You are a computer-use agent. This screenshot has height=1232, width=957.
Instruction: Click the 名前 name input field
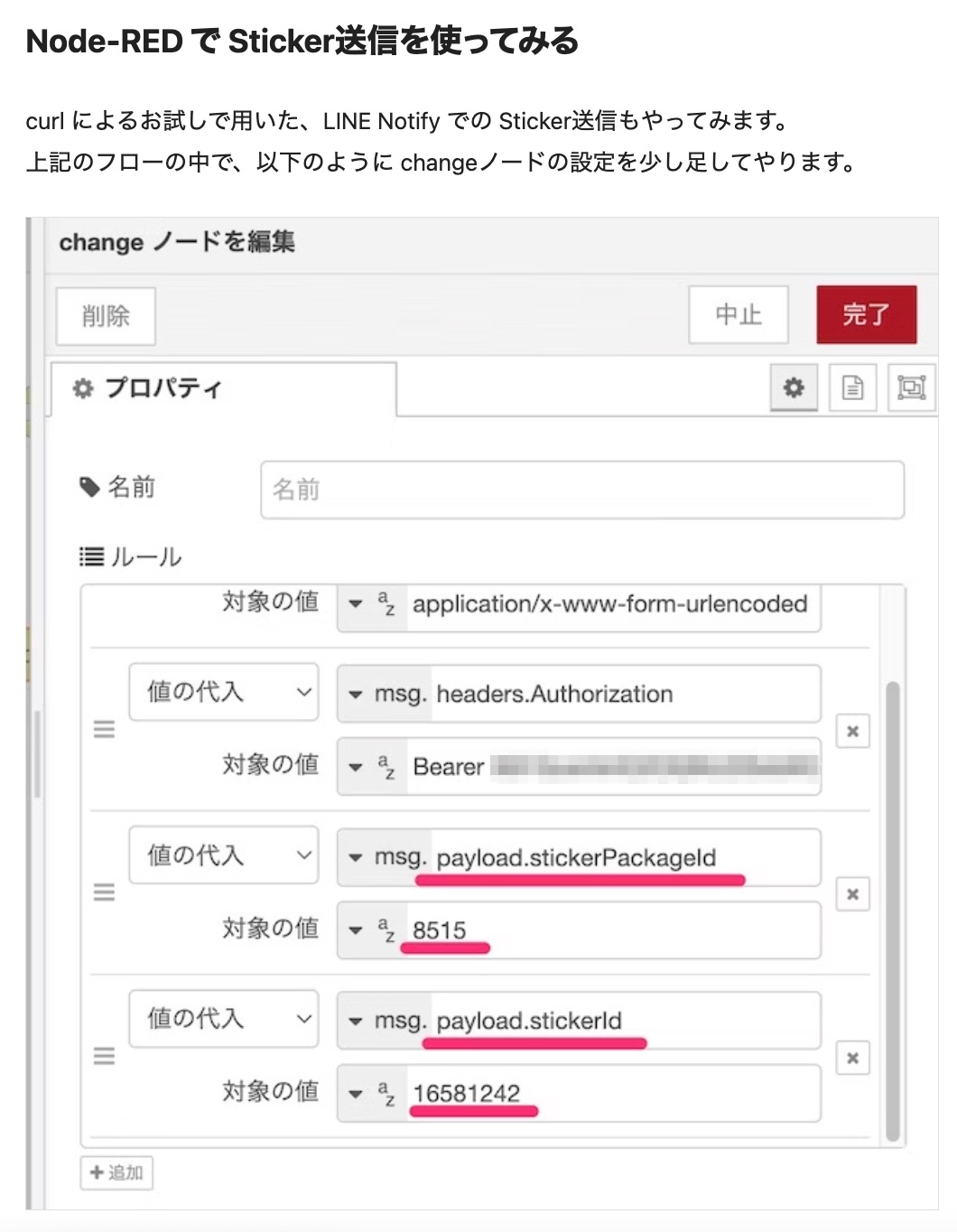coord(581,490)
